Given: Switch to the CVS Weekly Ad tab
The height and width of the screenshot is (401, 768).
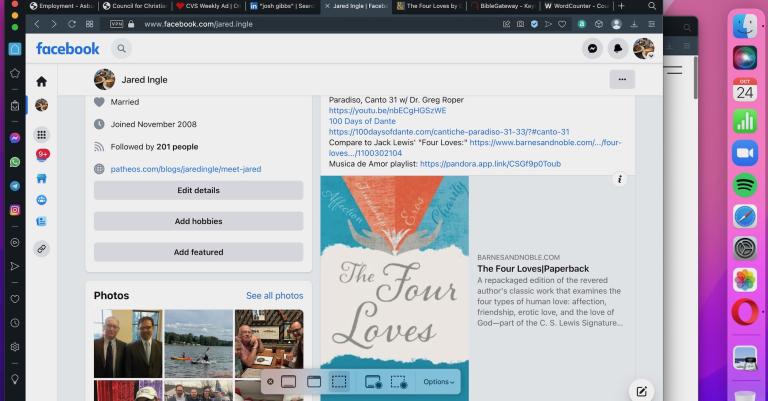Looking at the screenshot, I should click(208, 6).
